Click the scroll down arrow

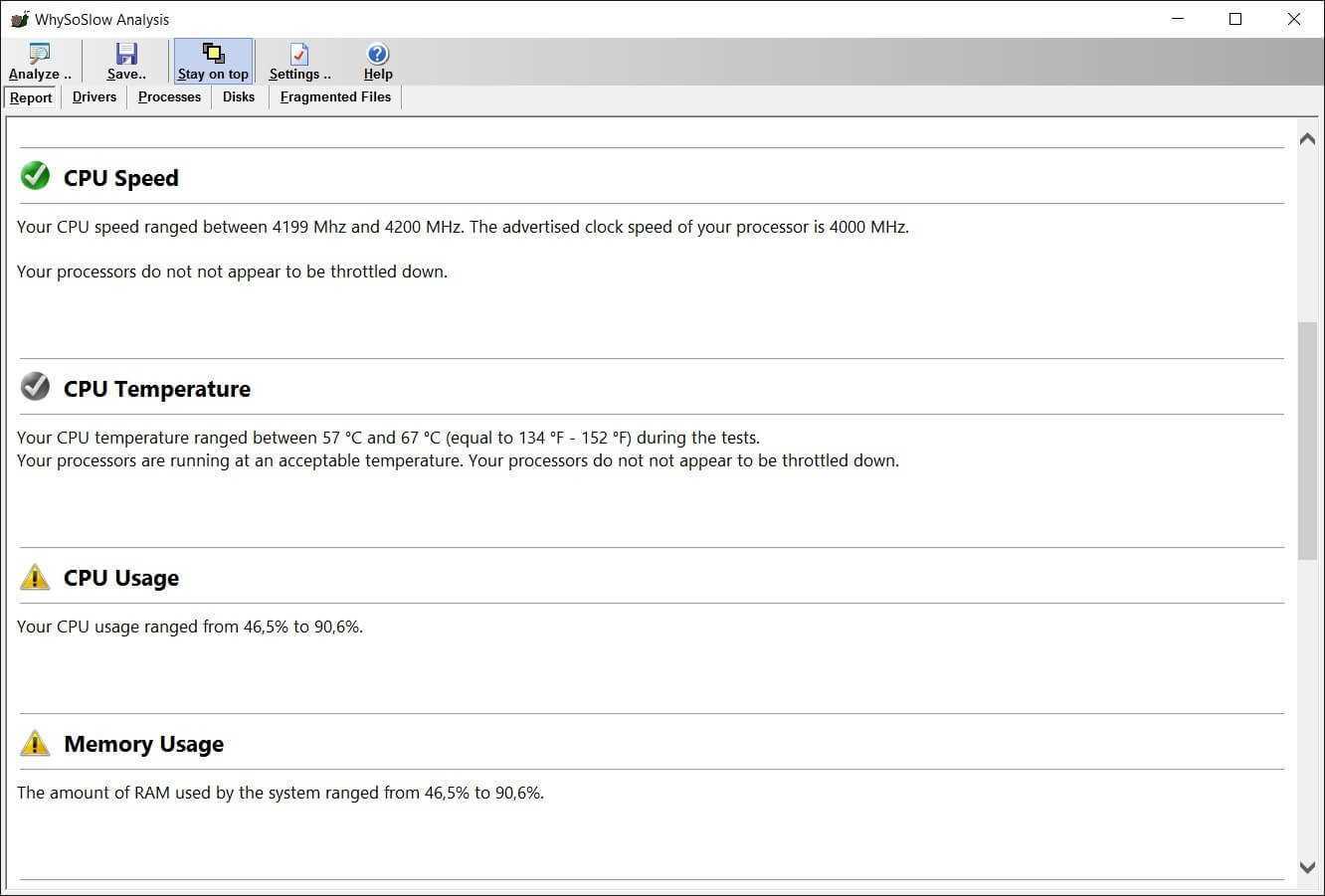pos(1307,867)
